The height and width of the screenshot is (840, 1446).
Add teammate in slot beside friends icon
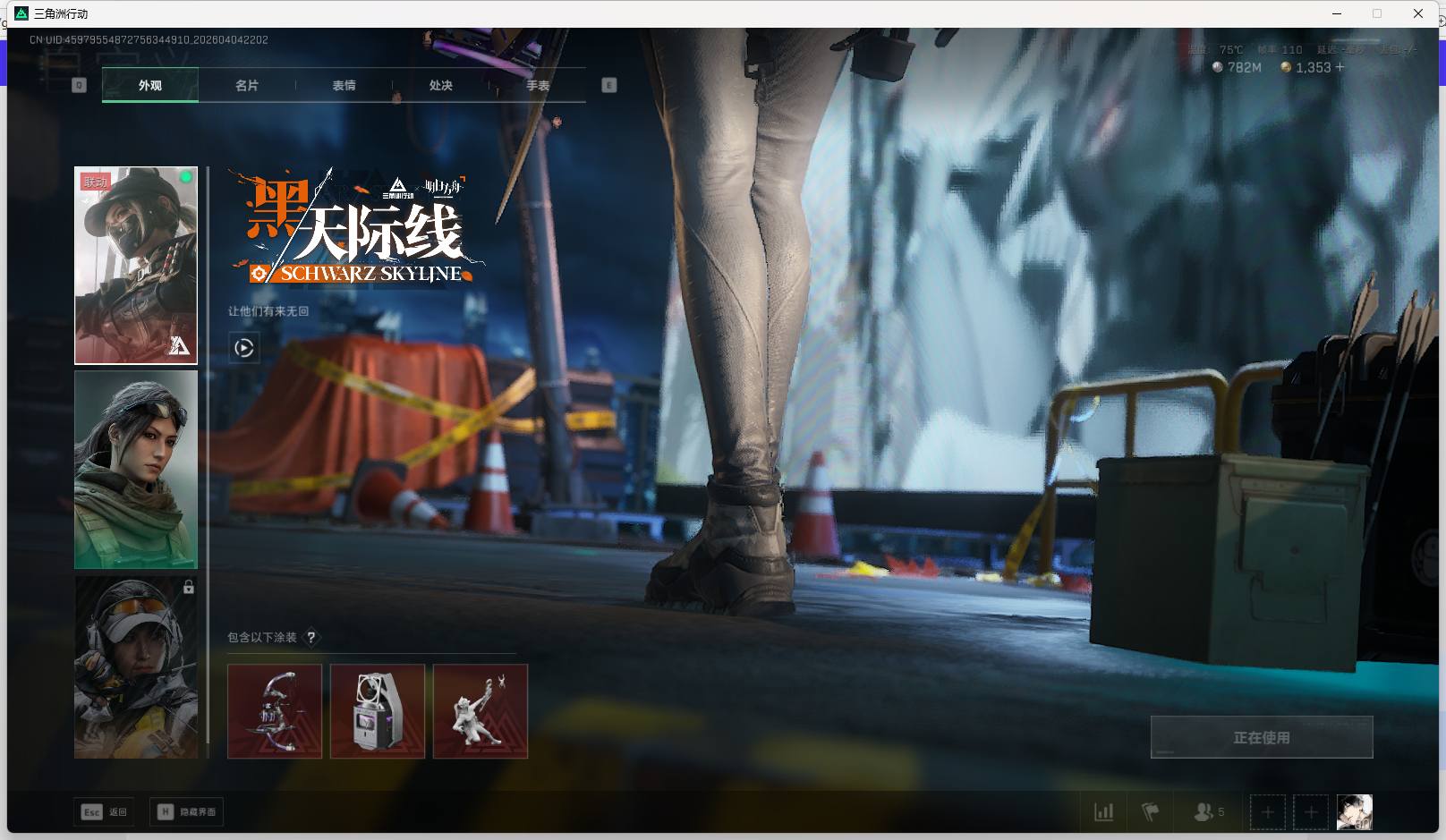point(1267,812)
